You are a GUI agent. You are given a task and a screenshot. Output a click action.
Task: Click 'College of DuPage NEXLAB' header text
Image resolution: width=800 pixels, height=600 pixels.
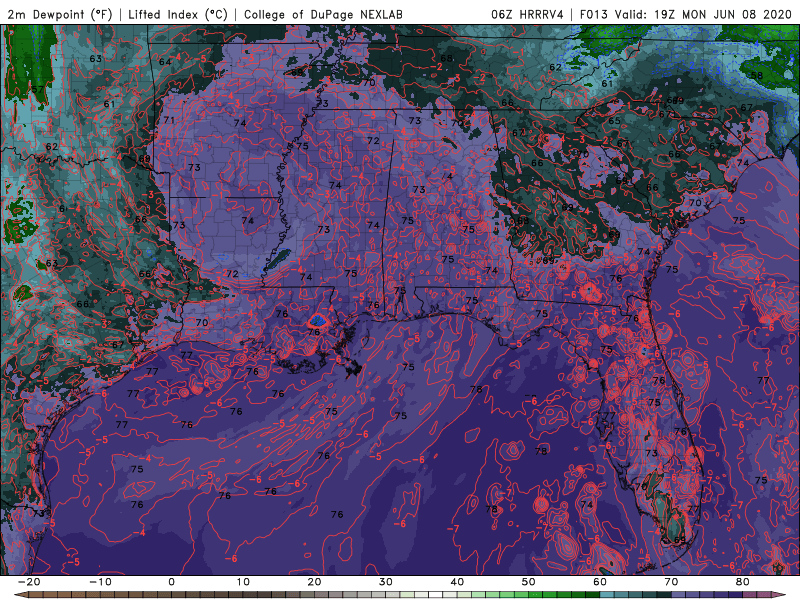point(323,14)
